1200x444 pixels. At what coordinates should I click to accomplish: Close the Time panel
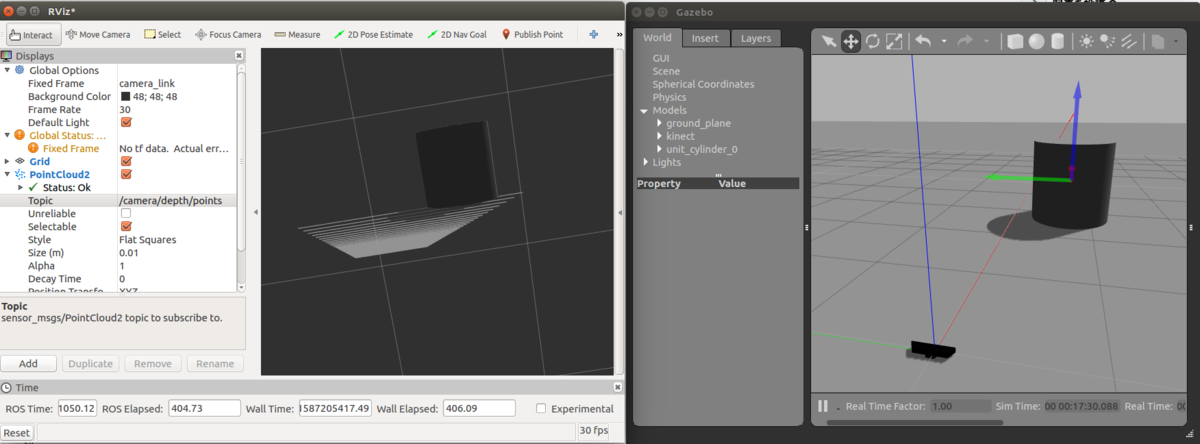click(x=617, y=387)
